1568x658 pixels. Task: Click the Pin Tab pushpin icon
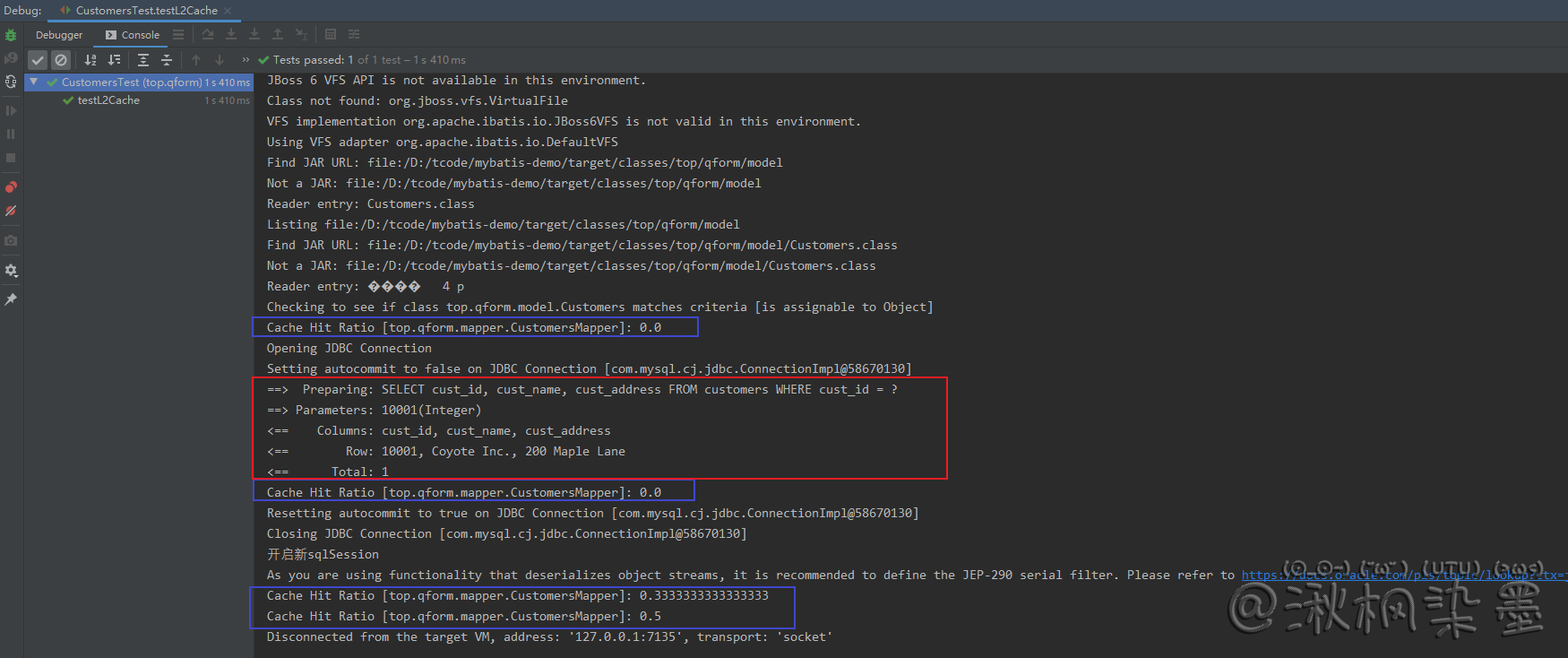click(11, 299)
